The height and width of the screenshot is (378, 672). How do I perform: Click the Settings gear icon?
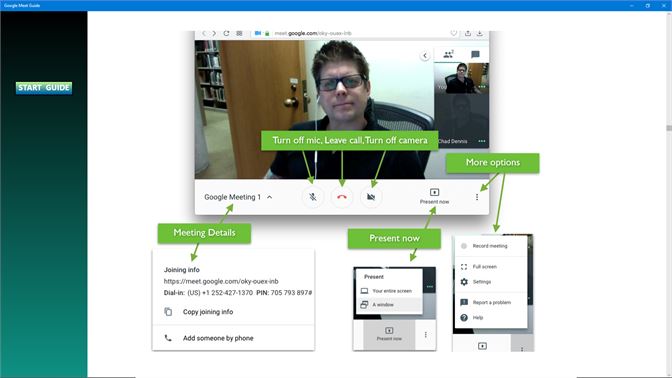[464, 282]
